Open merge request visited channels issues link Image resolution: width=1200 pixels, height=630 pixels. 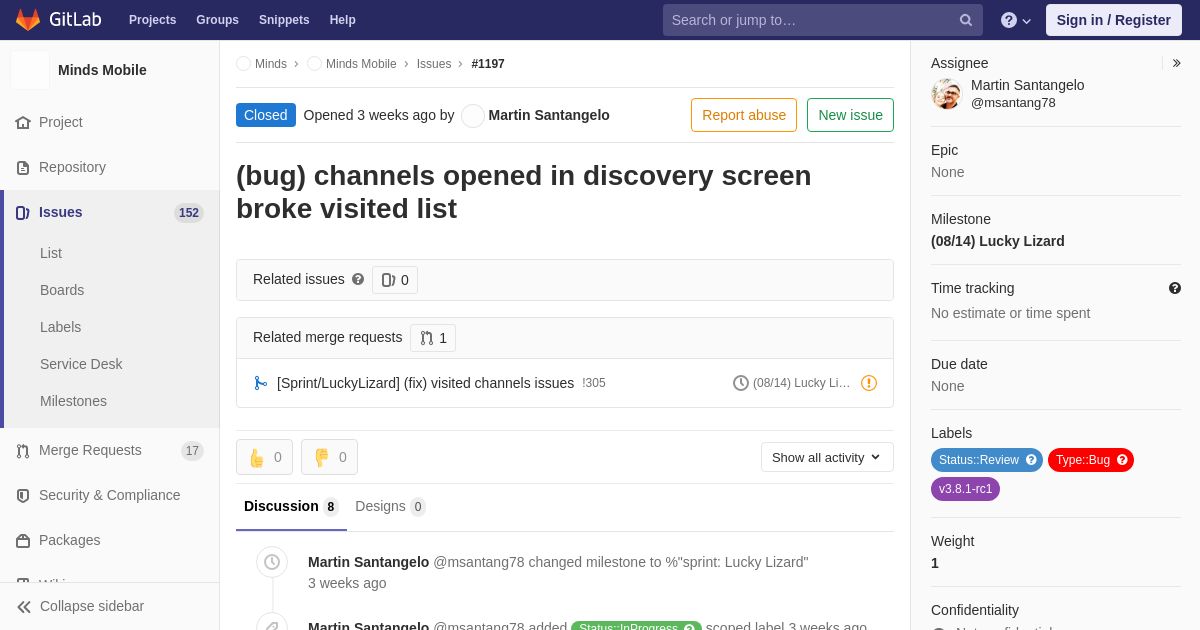[425, 383]
